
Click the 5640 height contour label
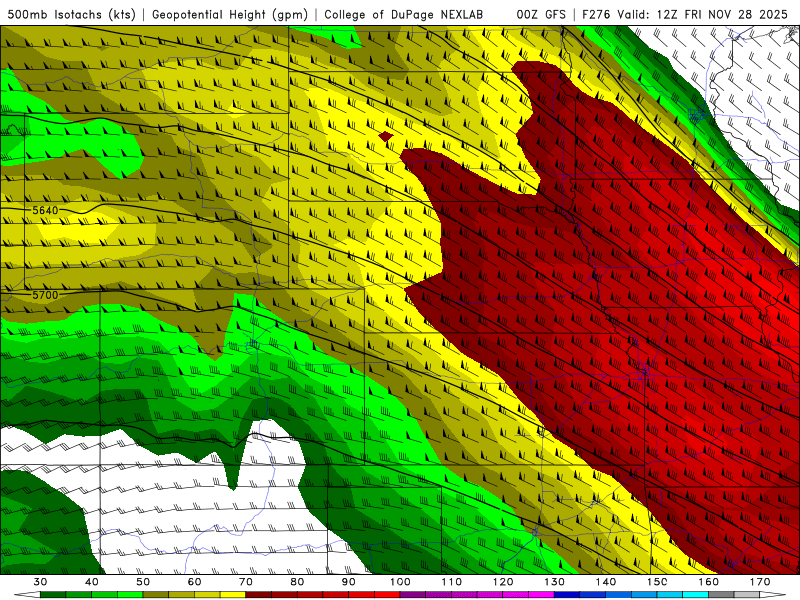[45, 210]
